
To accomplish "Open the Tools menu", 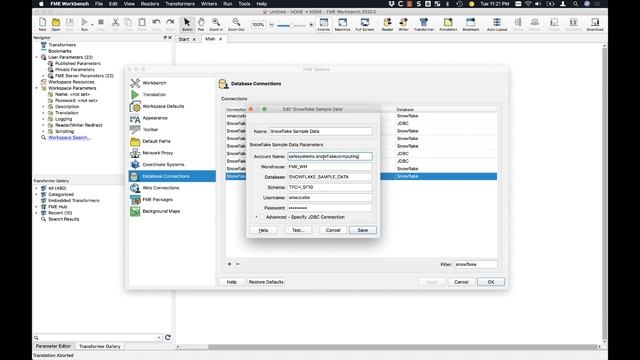I will tap(244, 4).
